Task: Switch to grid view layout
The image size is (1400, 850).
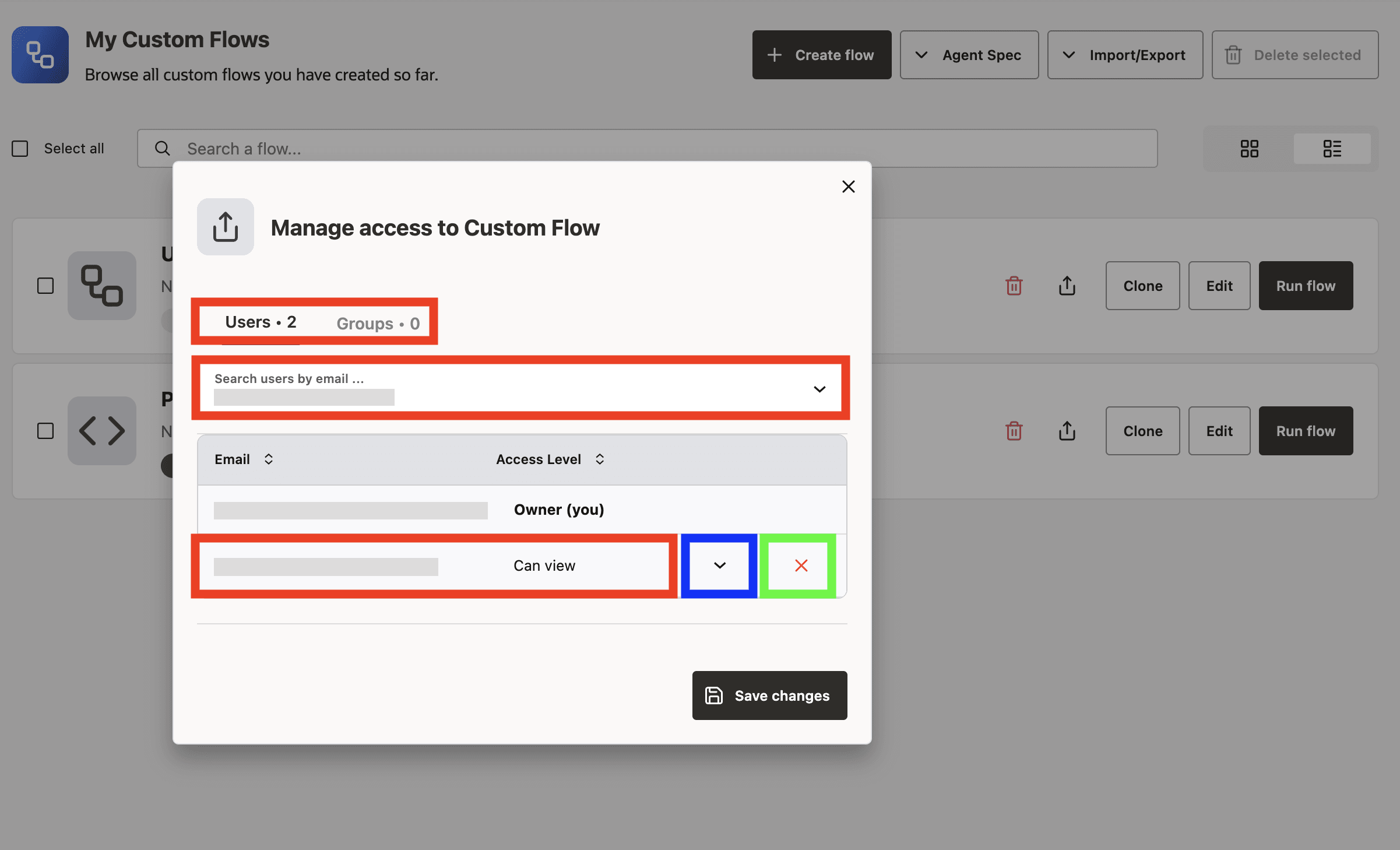Action: [1249, 149]
